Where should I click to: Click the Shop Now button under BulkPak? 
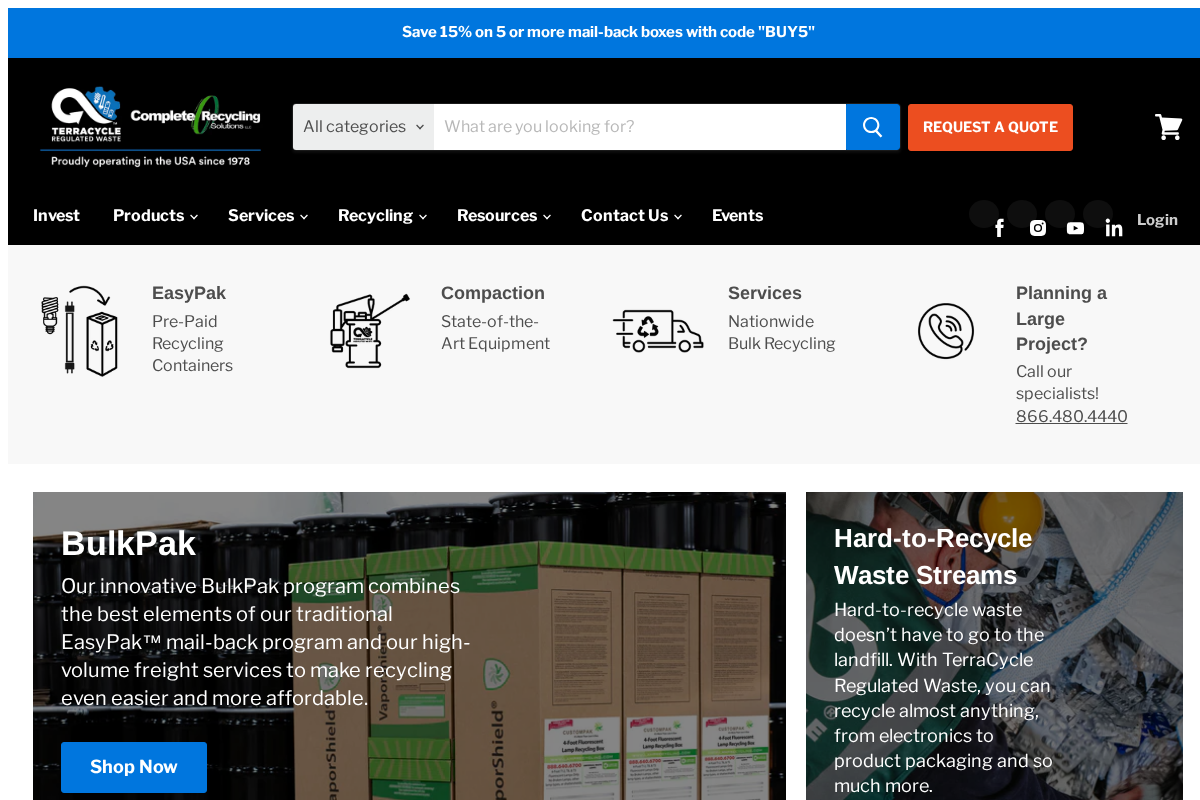click(134, 767)
